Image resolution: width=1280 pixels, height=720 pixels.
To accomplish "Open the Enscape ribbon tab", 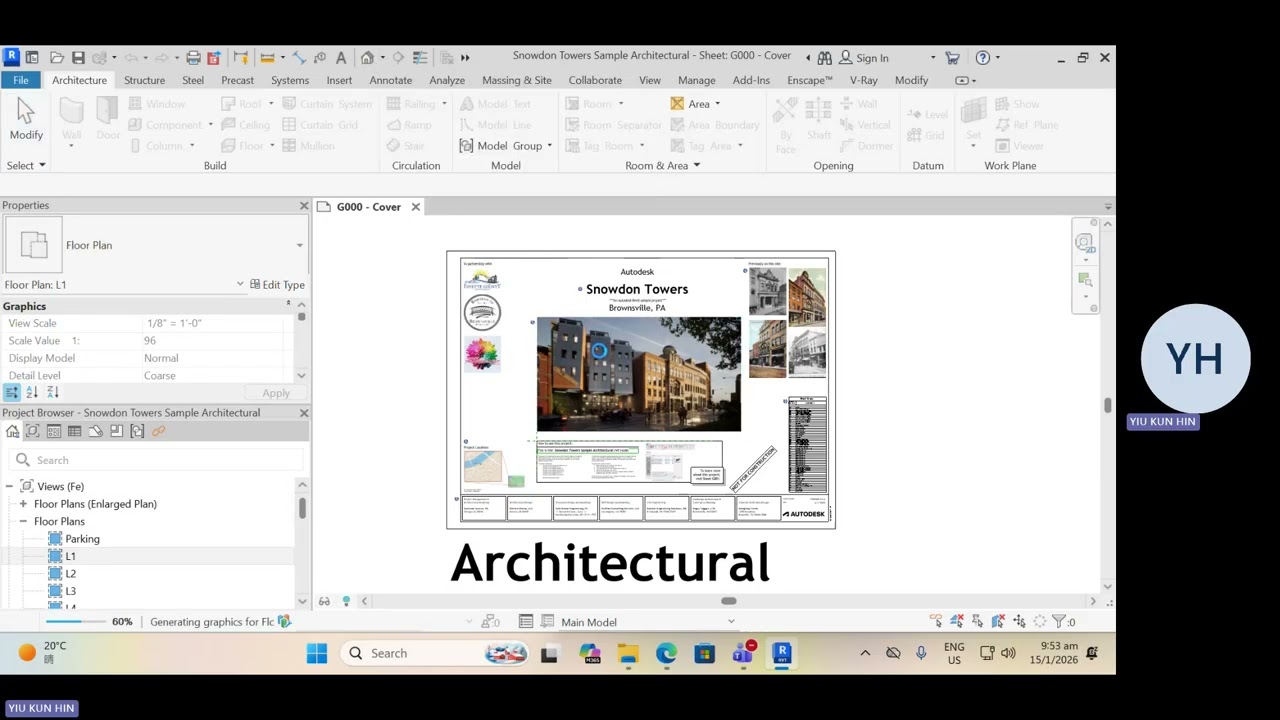I will (810, 80).
